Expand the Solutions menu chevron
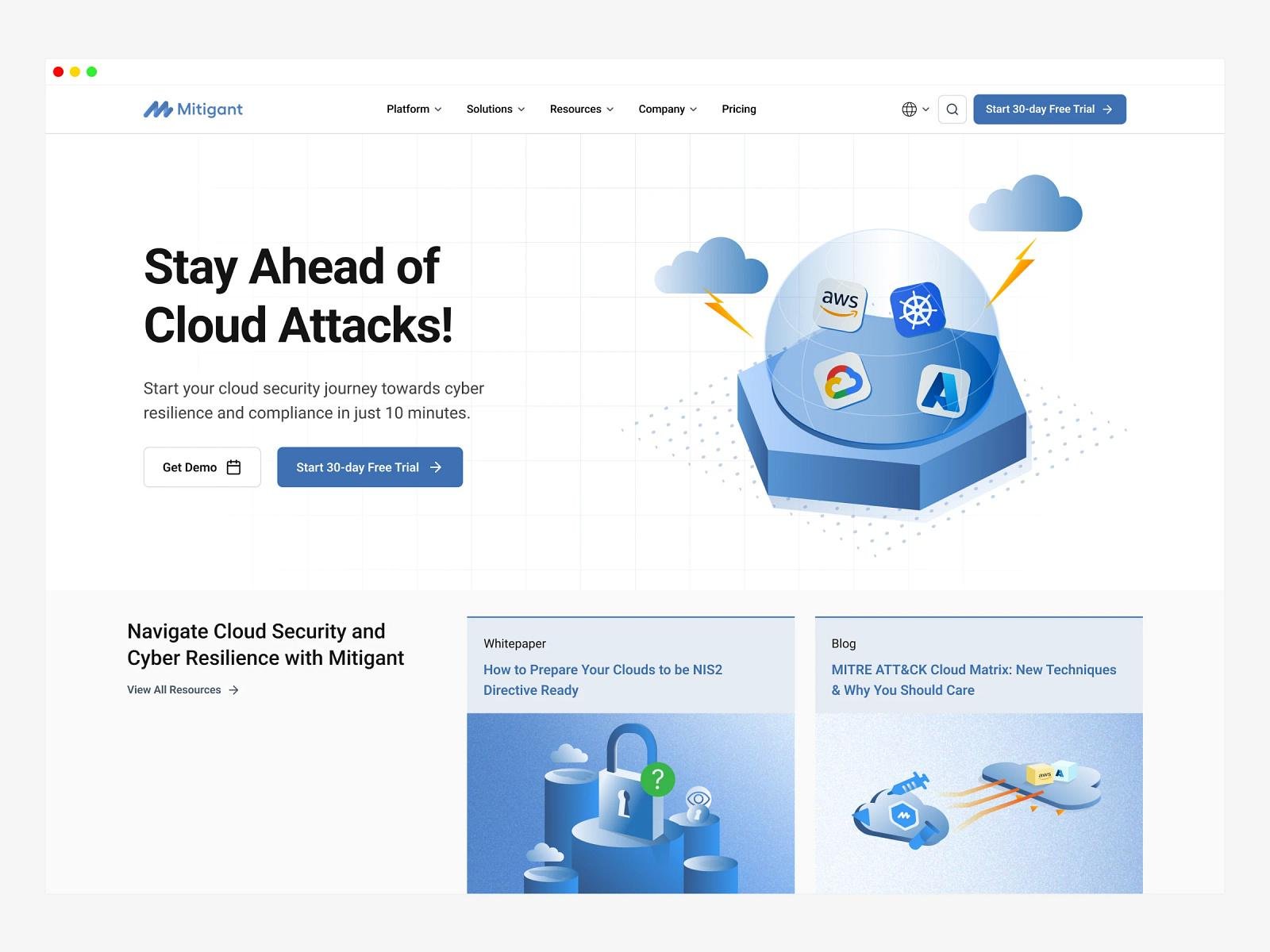 521,109
